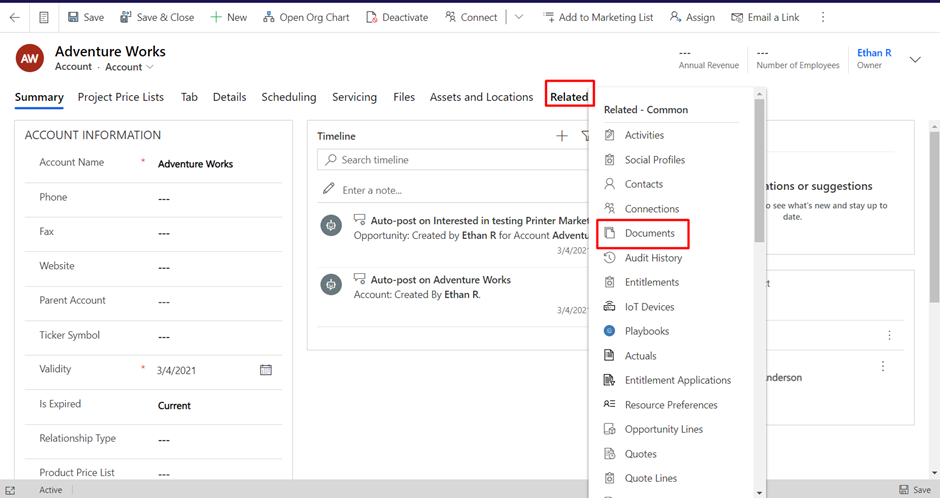Open the more options for nderson row
The image size is (940, 498).
point(882,366)
